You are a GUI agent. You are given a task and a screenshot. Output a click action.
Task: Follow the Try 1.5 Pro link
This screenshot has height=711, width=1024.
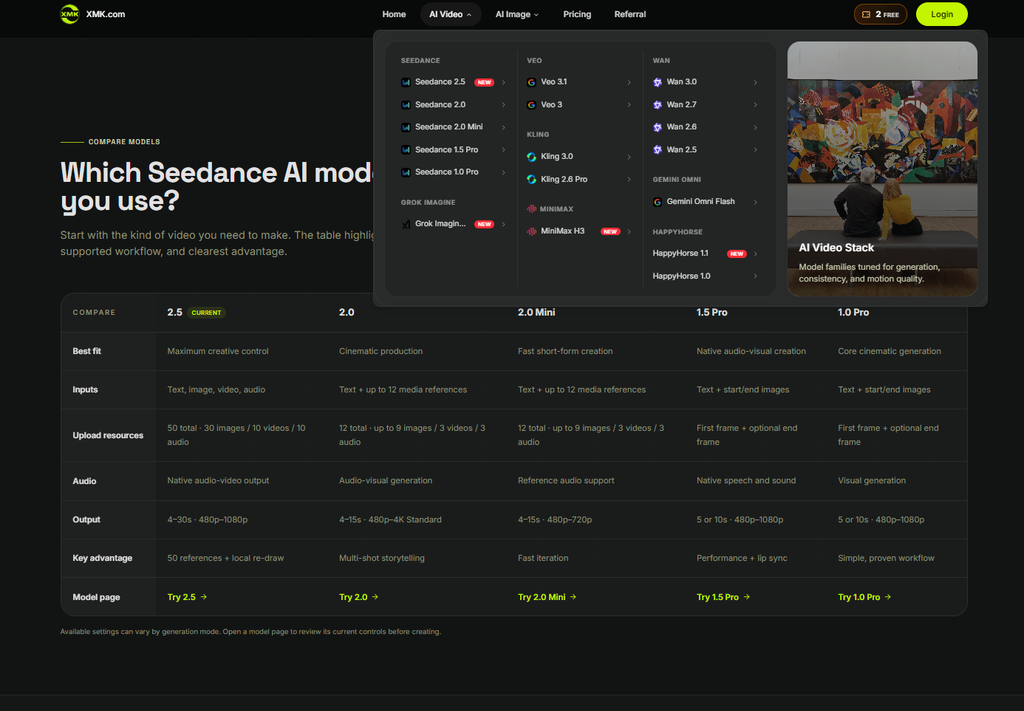[x=723, y=597]
